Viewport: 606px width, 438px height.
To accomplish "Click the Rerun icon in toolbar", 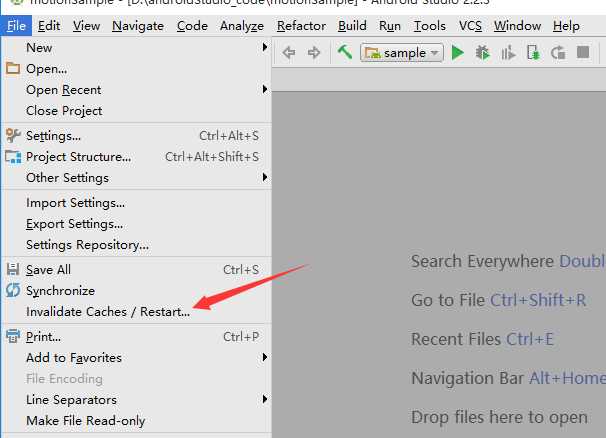I will point(558,52).
